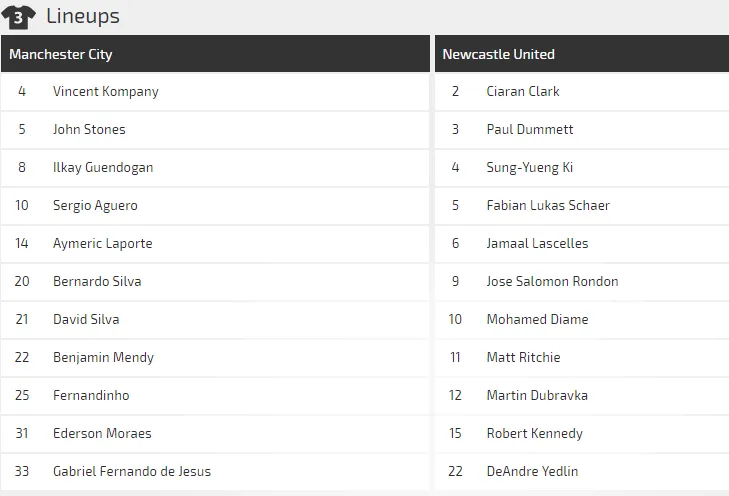The image size is (729, 496).
Task: Open Vincent Kompany's player link
Action: coord(105,91)
